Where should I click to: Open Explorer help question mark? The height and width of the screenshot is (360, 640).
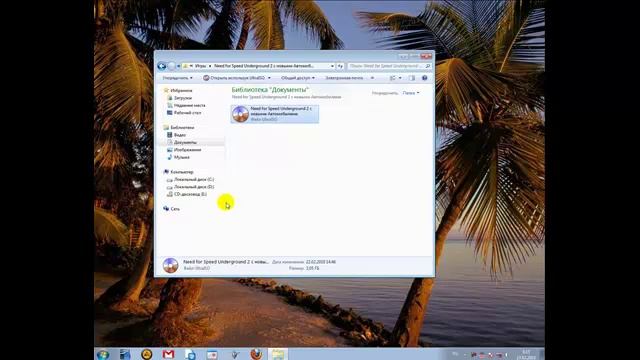[x=424, y=78]
